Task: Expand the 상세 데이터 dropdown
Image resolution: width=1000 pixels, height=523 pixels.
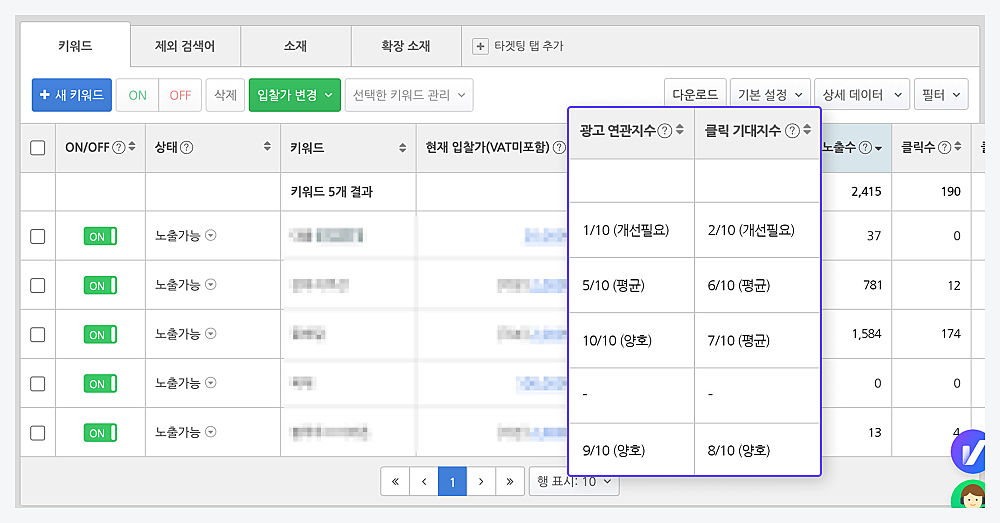Action: click(x=861, y=95)
